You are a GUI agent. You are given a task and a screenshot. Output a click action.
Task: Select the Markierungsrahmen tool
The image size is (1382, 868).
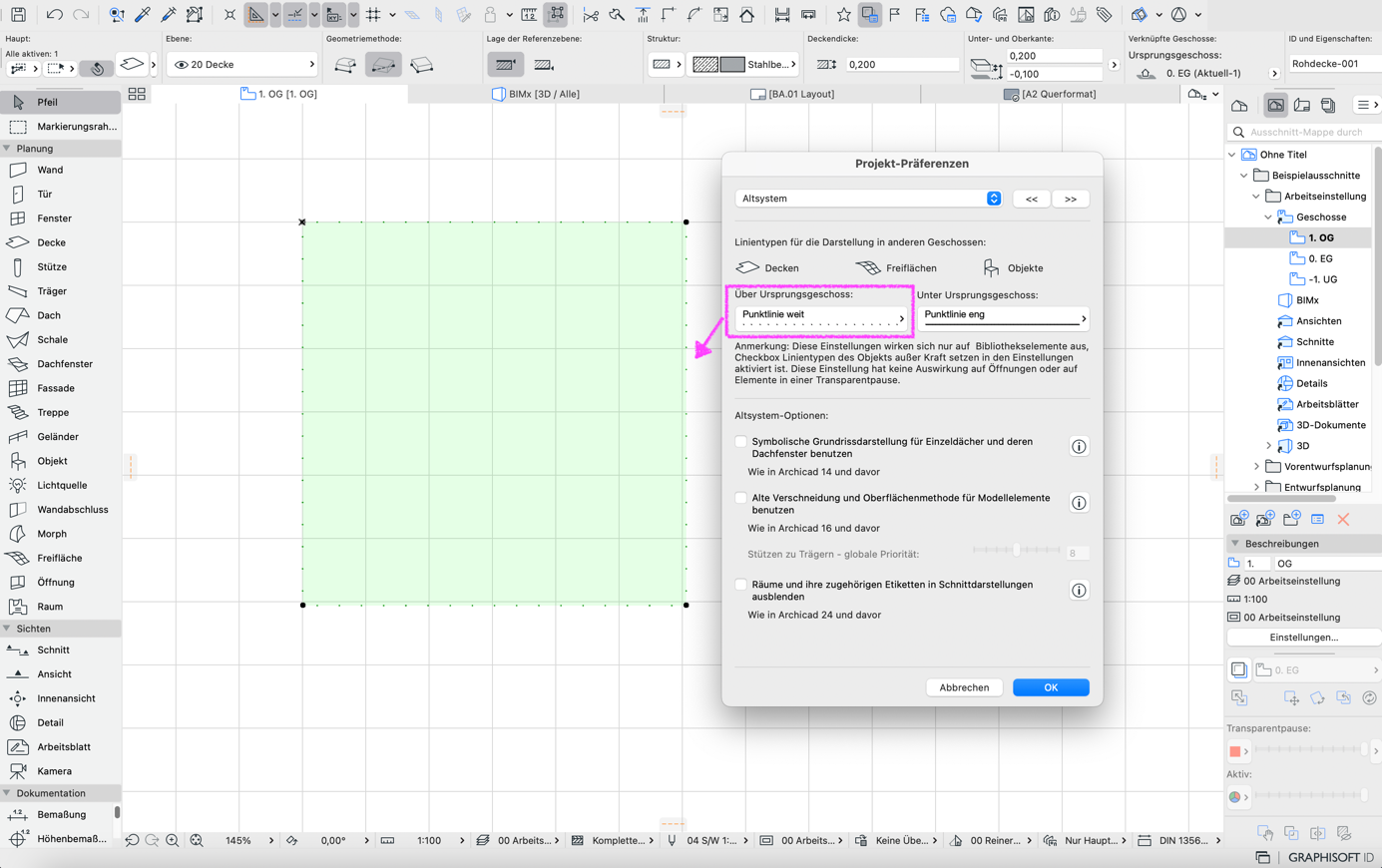pyautogui.click(x=60, y=127)
